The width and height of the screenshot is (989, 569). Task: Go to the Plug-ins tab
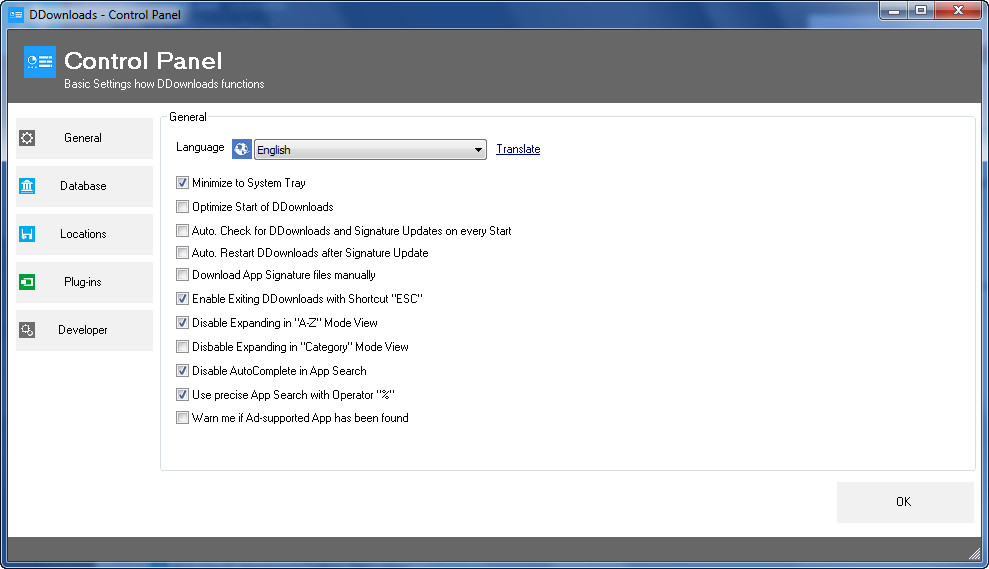(x=85, y=282)
